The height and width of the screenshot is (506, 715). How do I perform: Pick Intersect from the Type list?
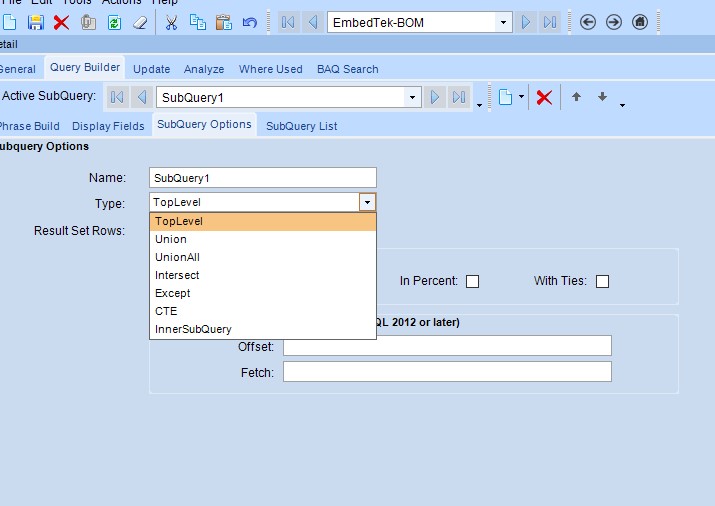click(263, 275)
